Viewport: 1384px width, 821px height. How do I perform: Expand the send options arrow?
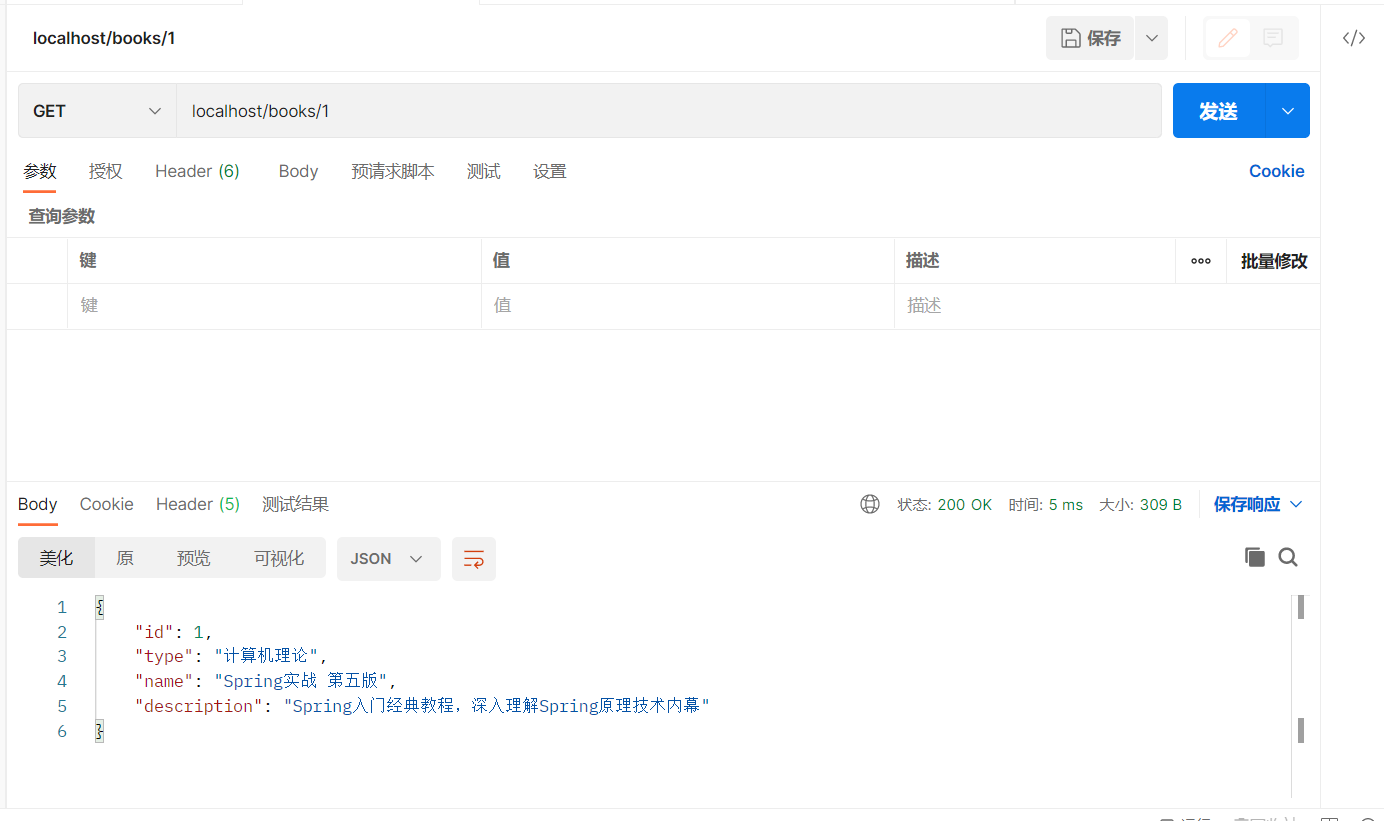pos(1288,111)
